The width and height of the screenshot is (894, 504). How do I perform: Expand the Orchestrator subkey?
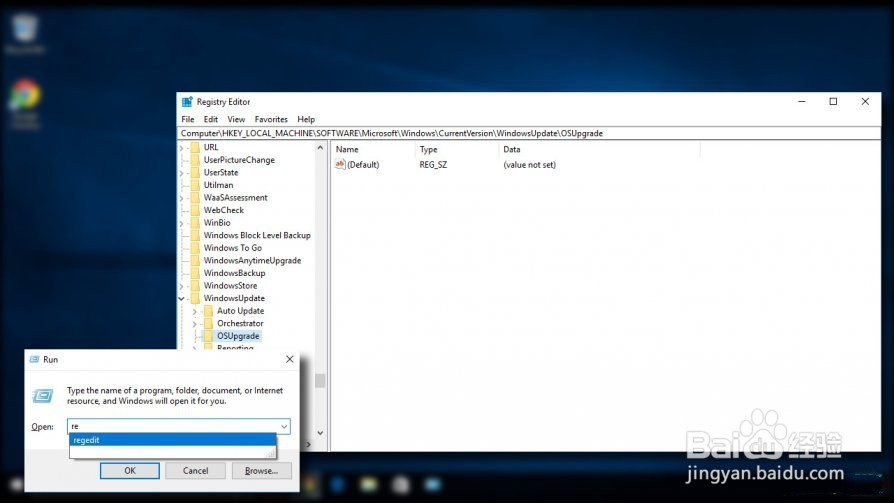click(194, 324)
